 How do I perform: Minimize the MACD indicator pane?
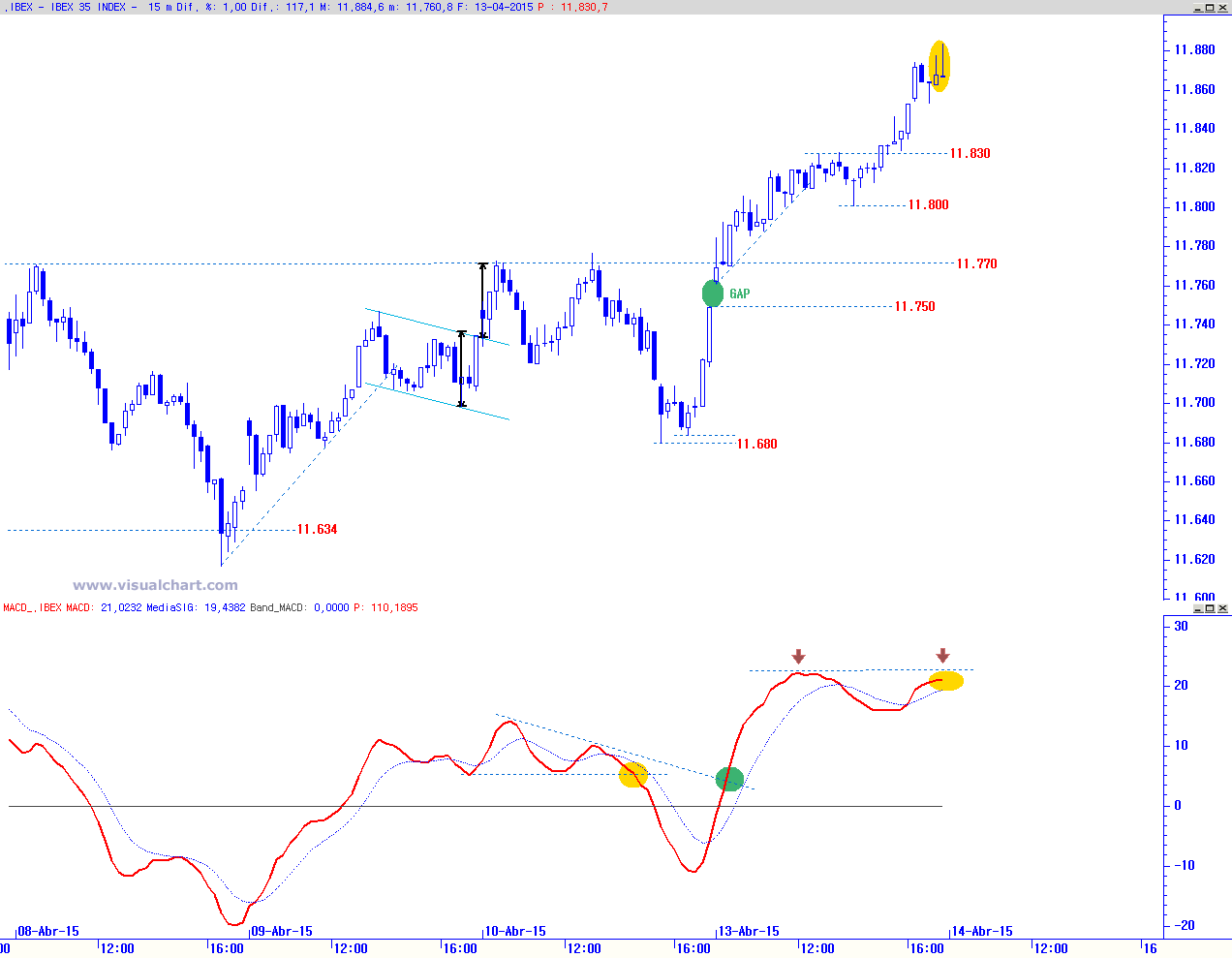tap(1198, 608)
